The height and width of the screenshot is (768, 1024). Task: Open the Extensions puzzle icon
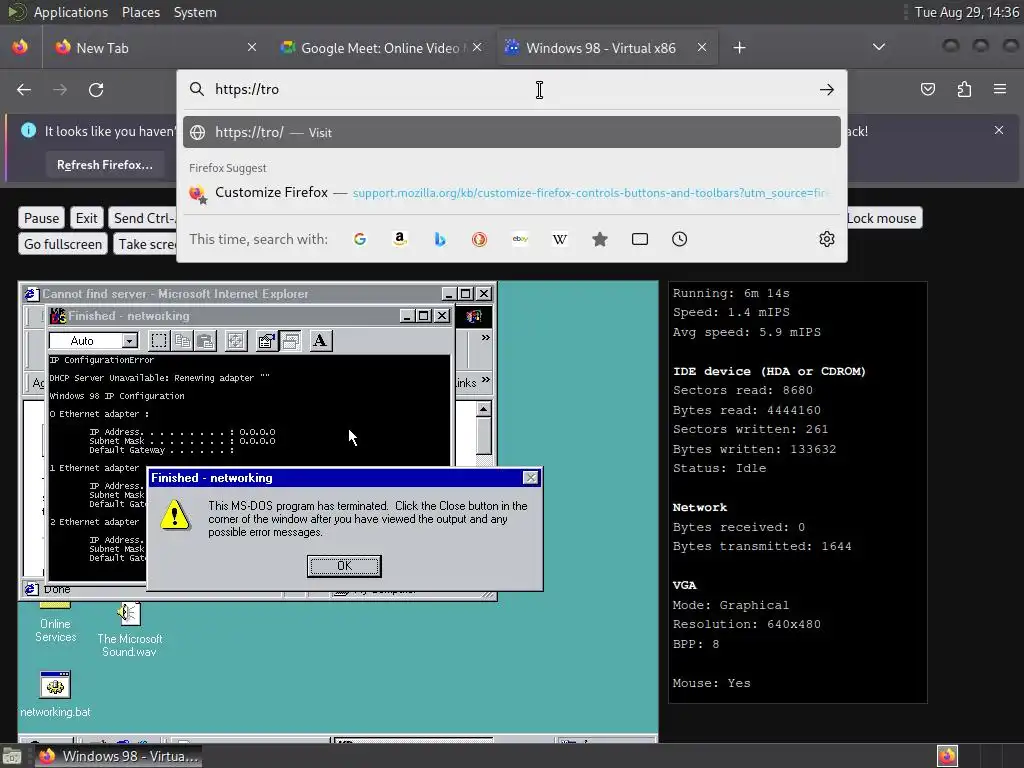pyautogui.click(x=964, y=89)
